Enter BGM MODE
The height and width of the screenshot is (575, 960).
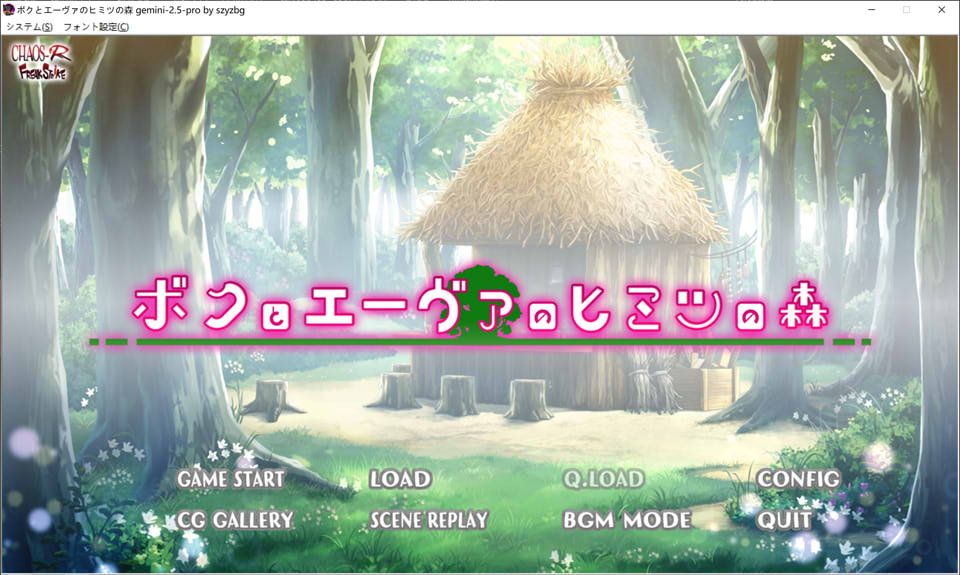point(627,520)
